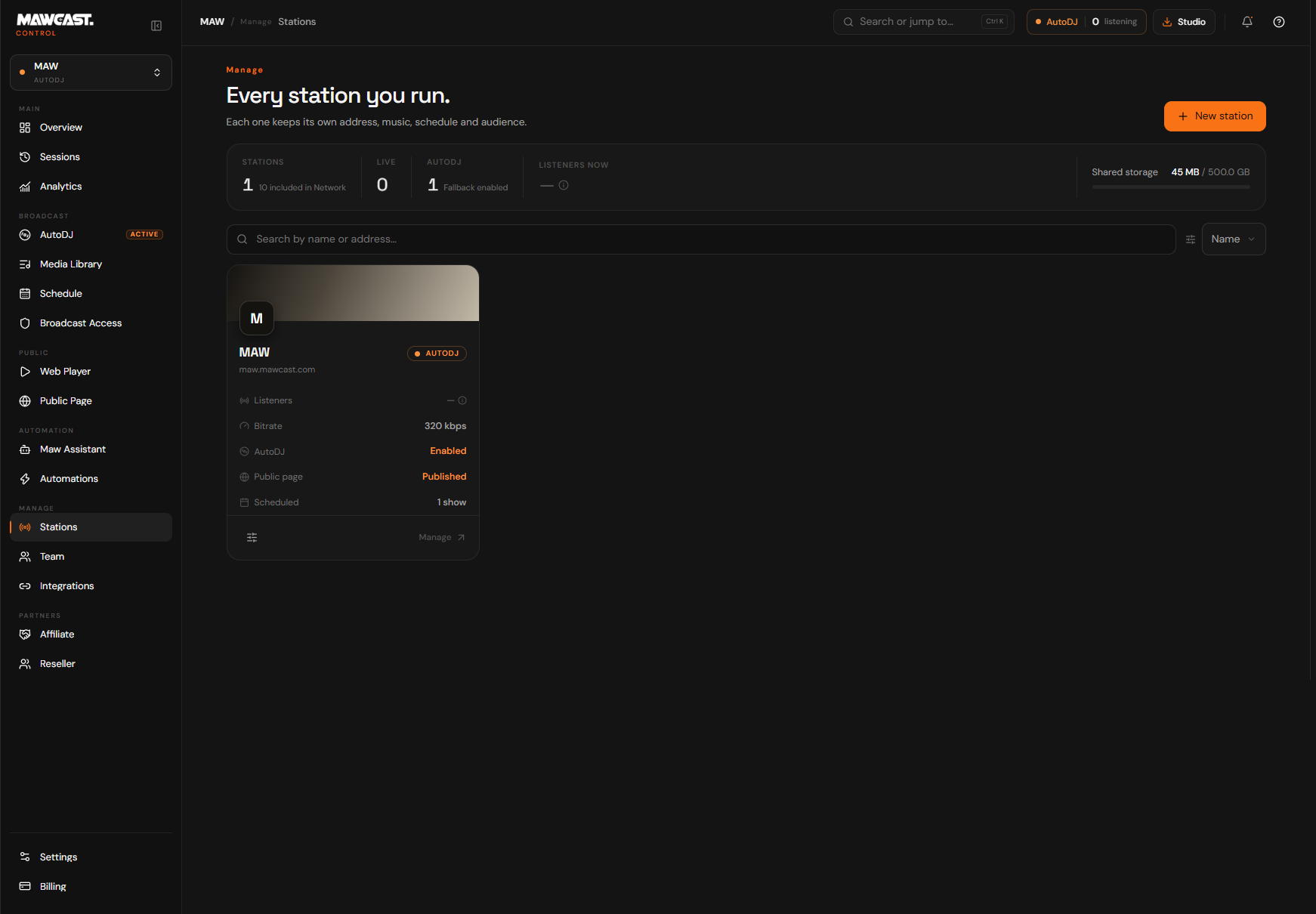Click Manage link on MAW card

pos(442,538)
